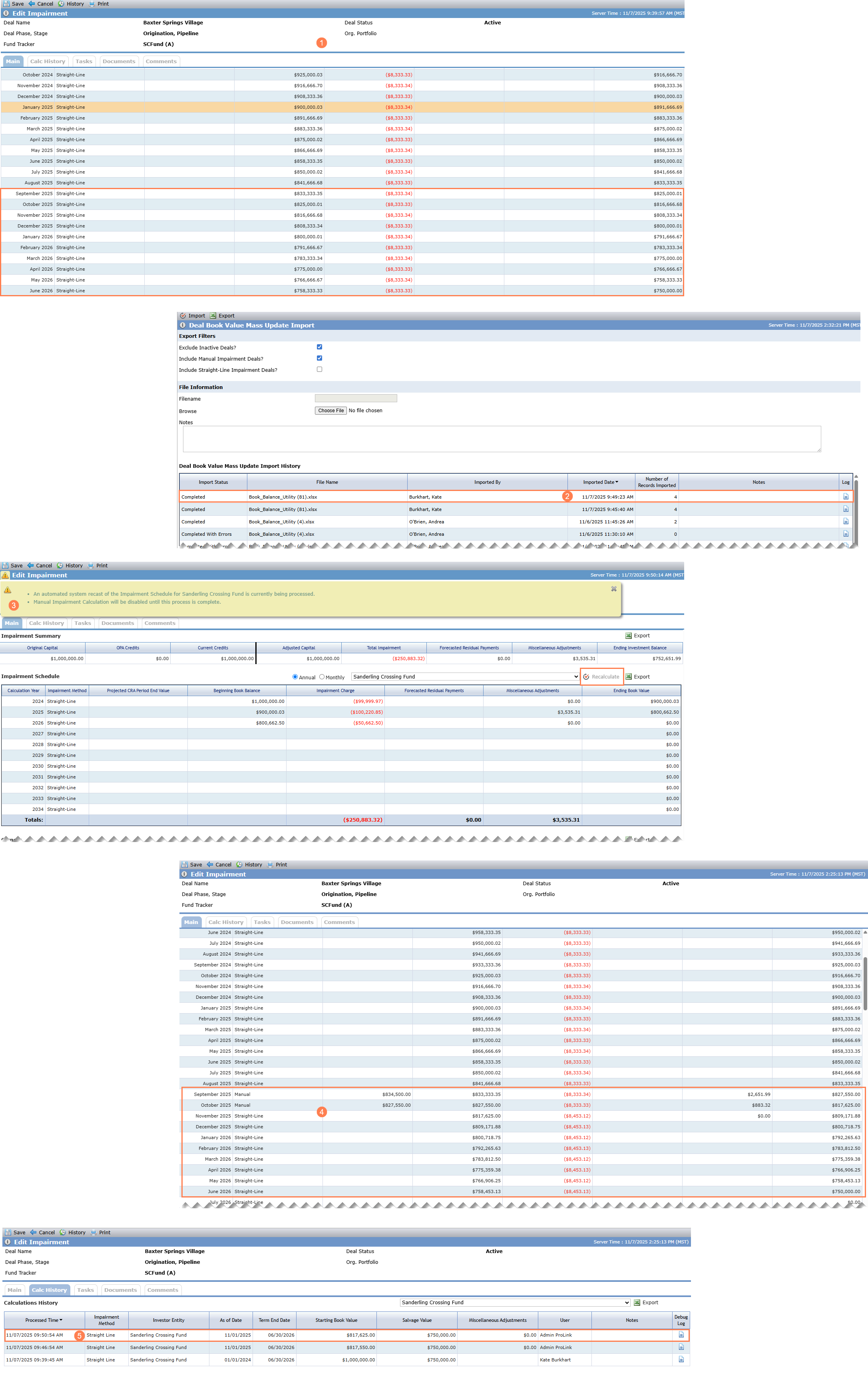Click the 'O'Brien, Andrea' cell in the 11:45:26 AM row
The image size is (868, 1375).
click(x=488, y=522)
